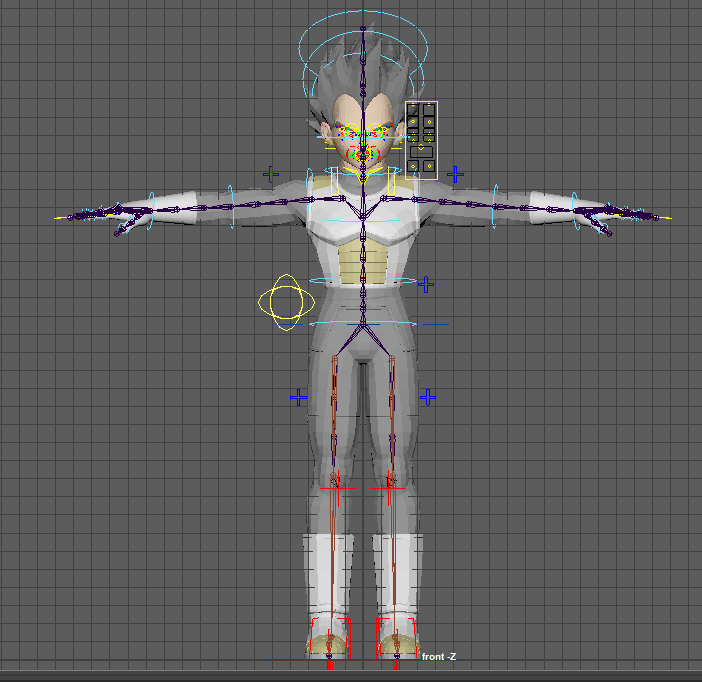
Task: Select yellow fingertip pole end on screen-right hand
Action: (663, 218)
